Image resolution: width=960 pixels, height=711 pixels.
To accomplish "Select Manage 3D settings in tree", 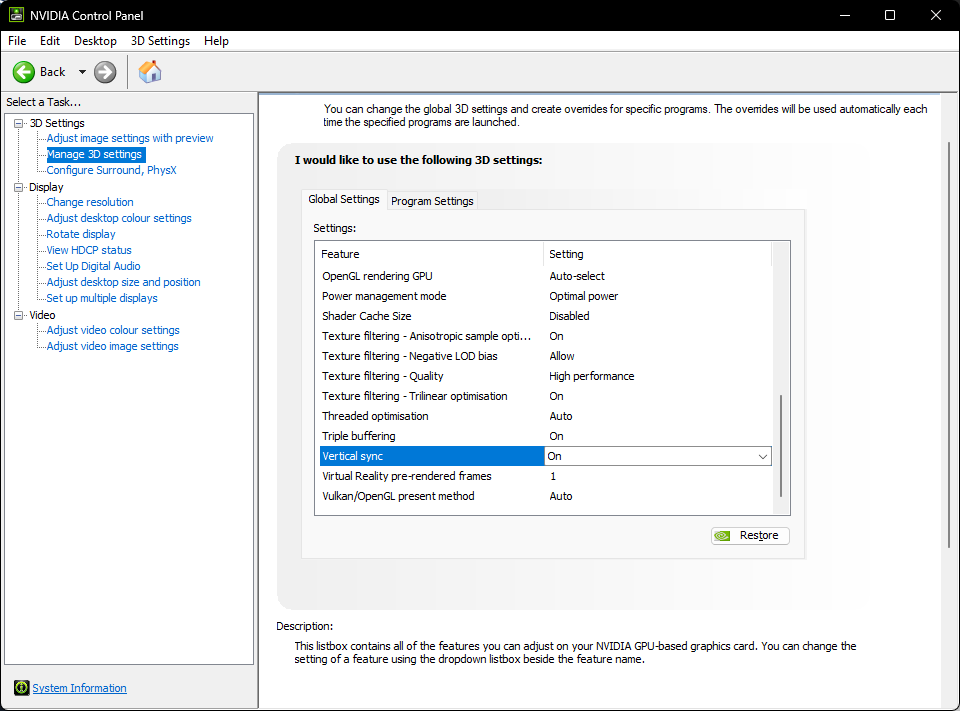I will [x=94, y=154].
